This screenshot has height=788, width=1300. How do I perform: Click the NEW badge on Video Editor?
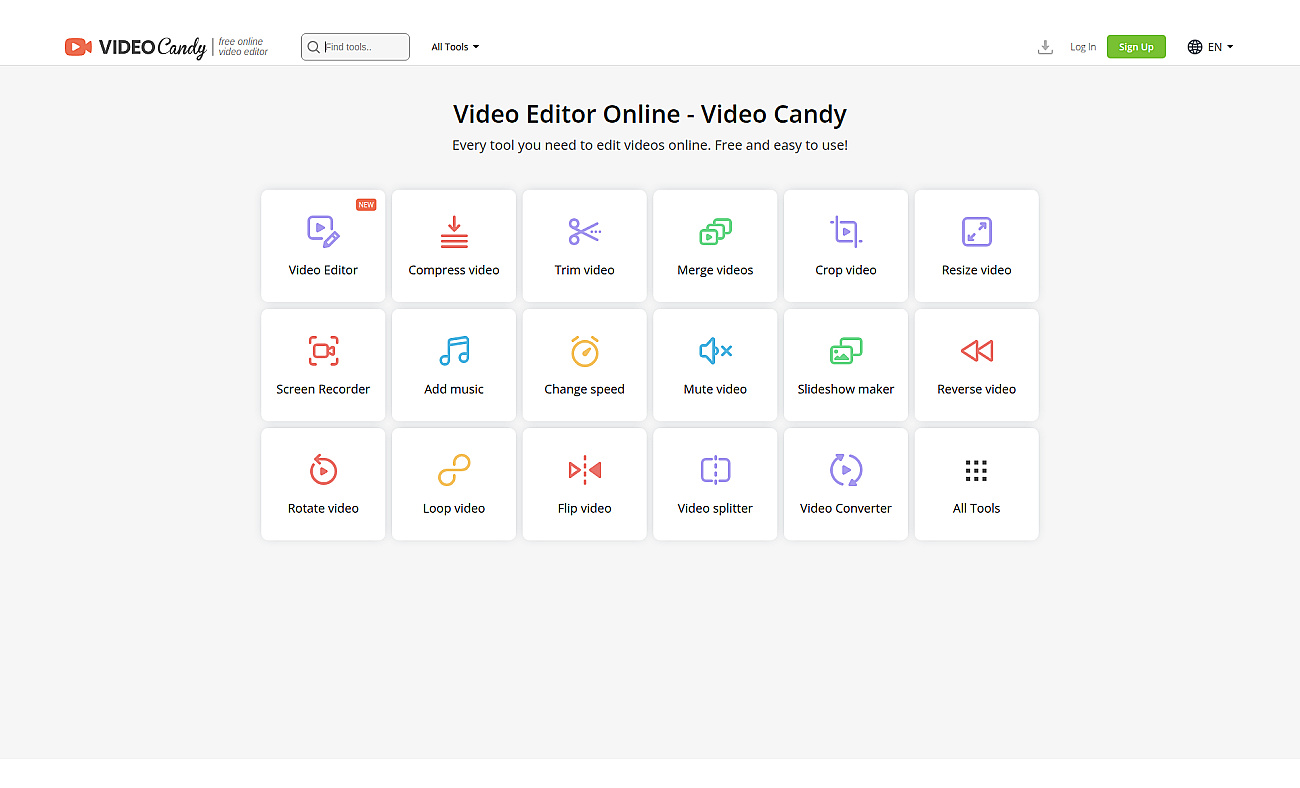click(x=366, y=205)
